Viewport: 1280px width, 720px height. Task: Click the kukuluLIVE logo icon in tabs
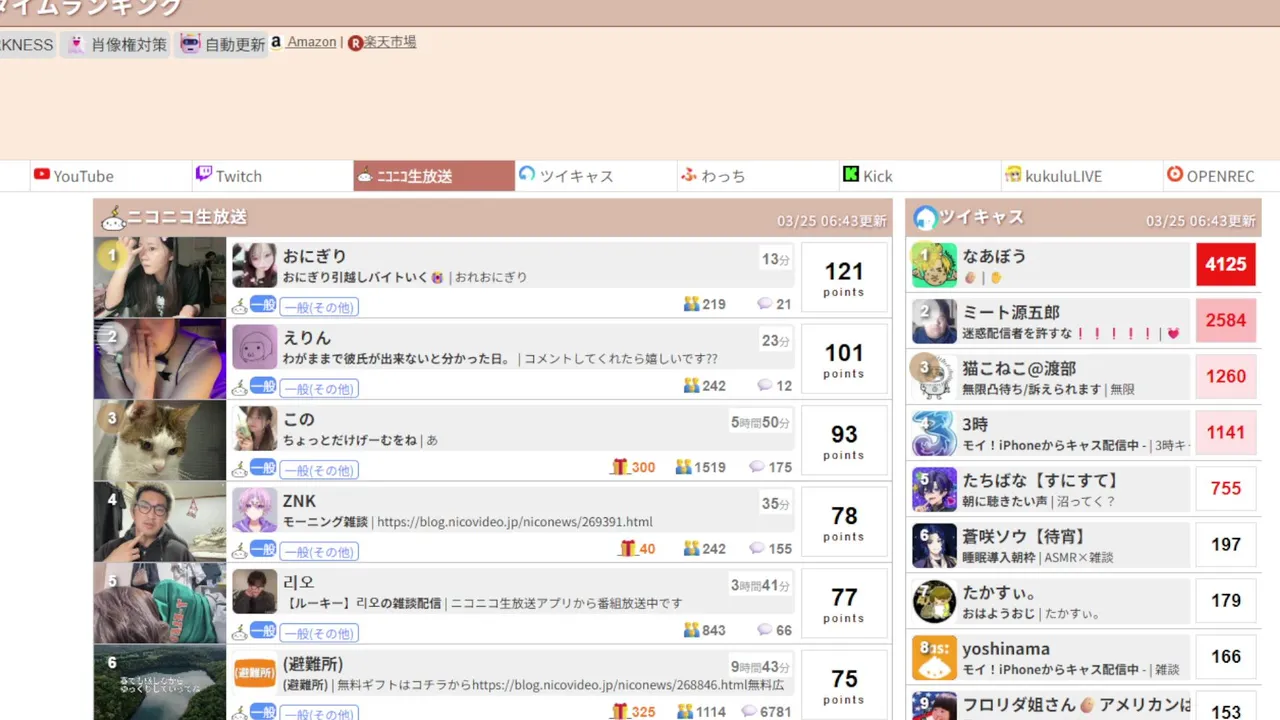coord(1013,174)
